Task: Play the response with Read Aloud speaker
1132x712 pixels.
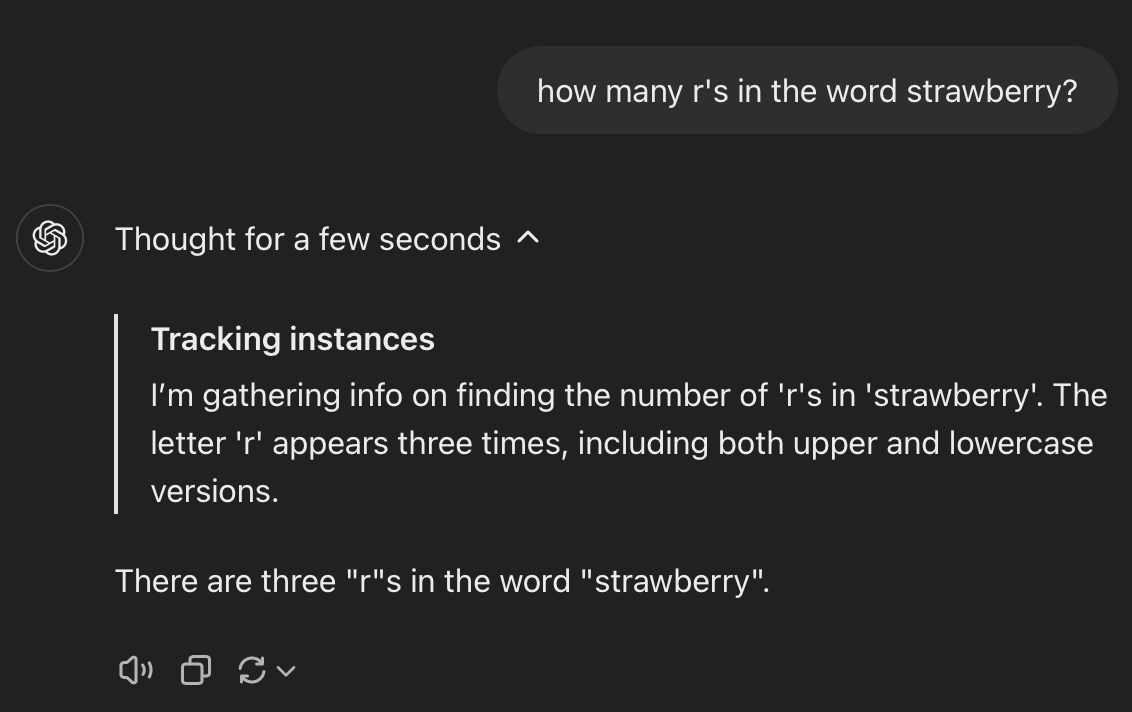Action: click(135, 670)
